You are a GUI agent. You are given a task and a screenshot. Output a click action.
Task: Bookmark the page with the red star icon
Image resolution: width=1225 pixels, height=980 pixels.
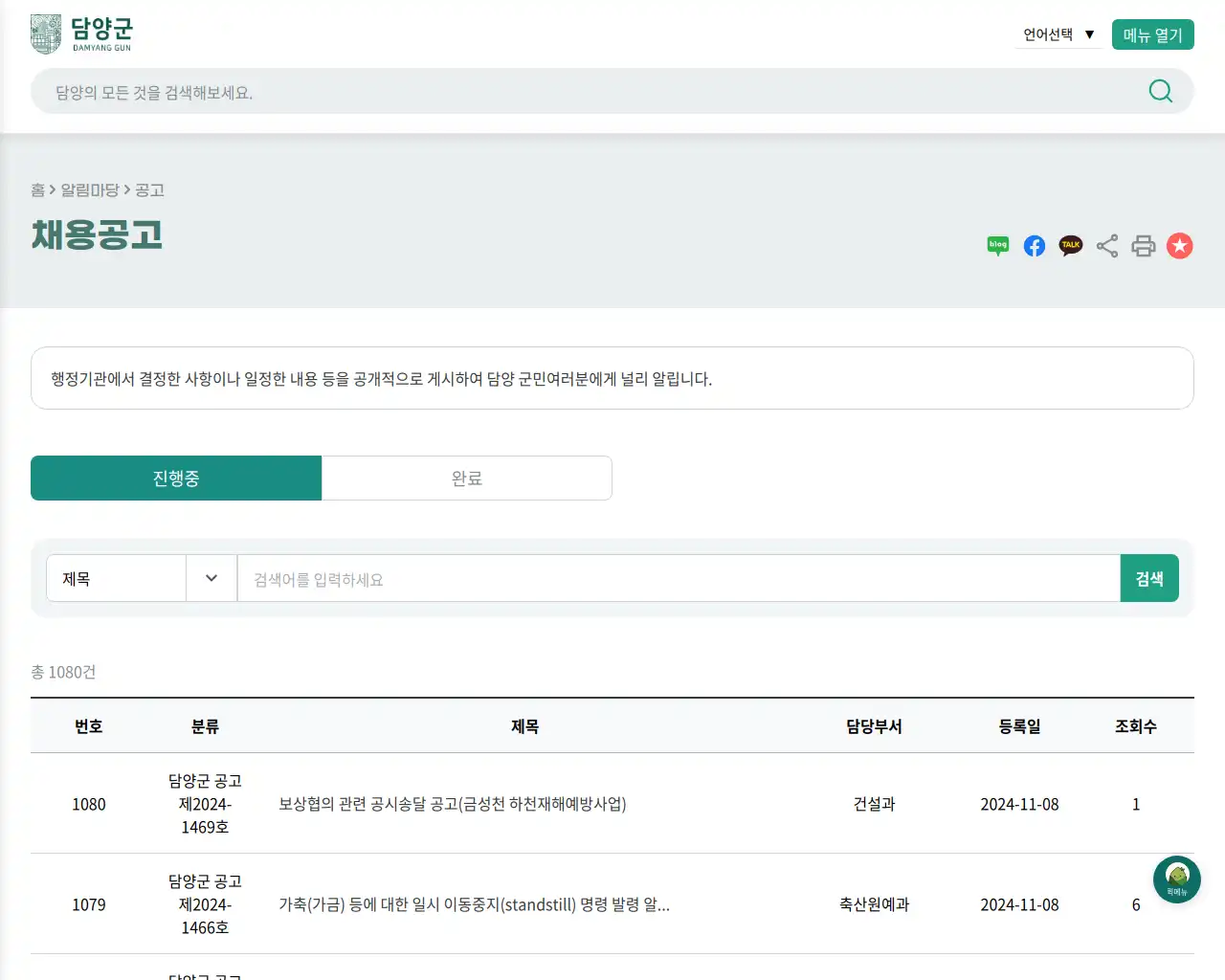coord(1179,245)
